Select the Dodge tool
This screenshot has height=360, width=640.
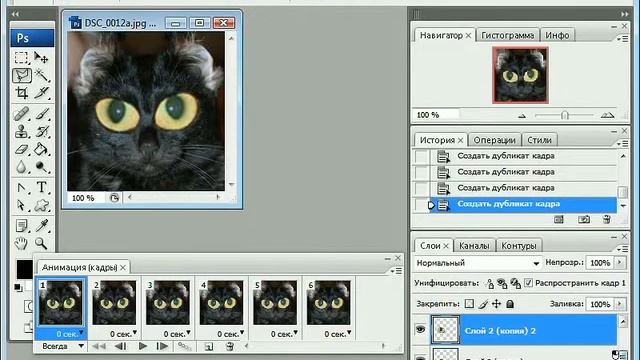click(x=41, y=167)
